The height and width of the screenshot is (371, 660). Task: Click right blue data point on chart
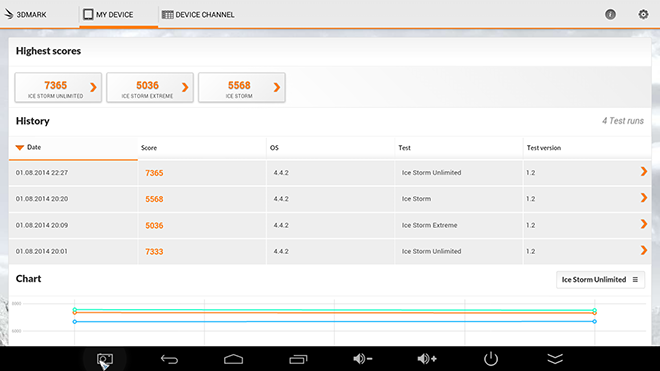pyautogui.click(x=594, y=321)
